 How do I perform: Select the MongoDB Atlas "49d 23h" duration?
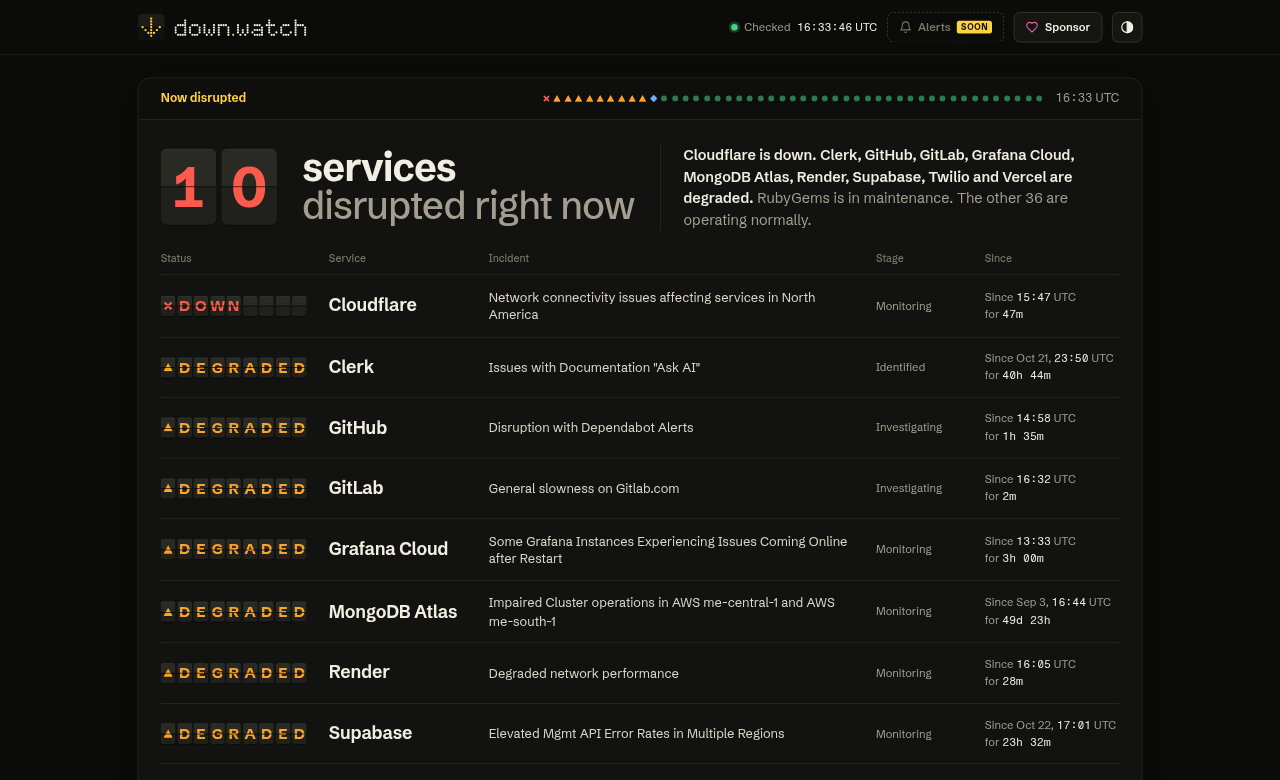coord(1025,620)
